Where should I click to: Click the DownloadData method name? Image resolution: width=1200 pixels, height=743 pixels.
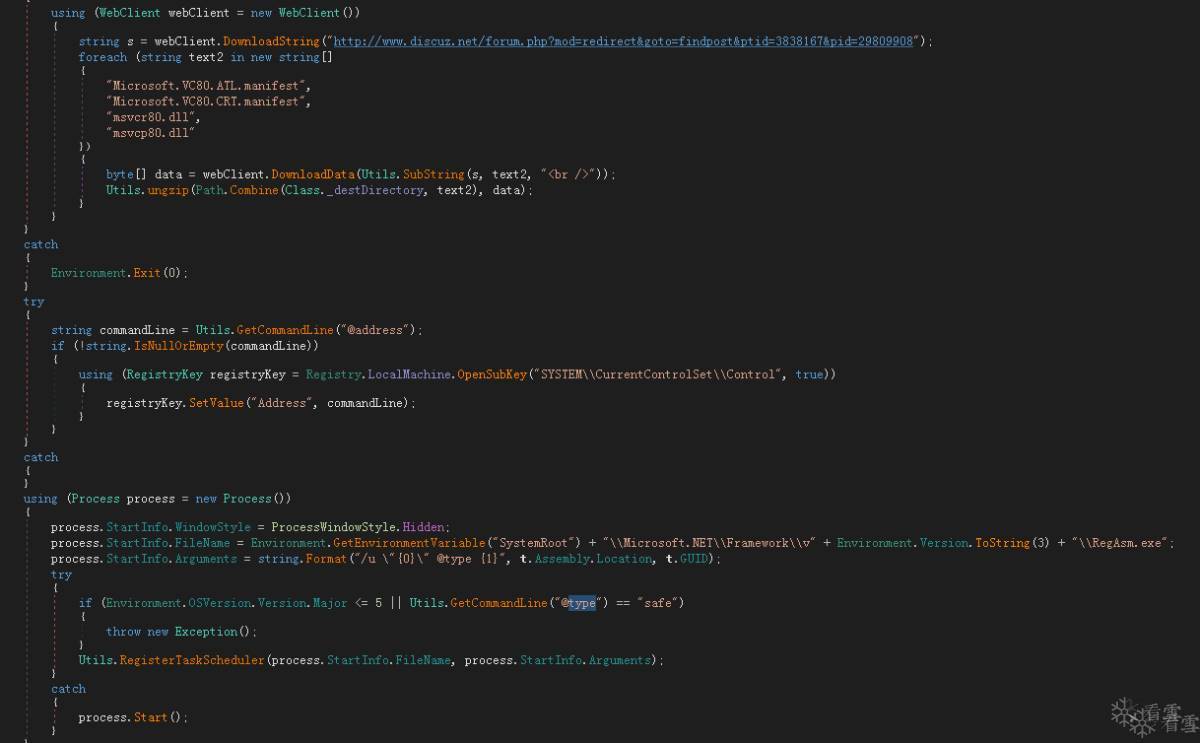[x=315, y=174]
